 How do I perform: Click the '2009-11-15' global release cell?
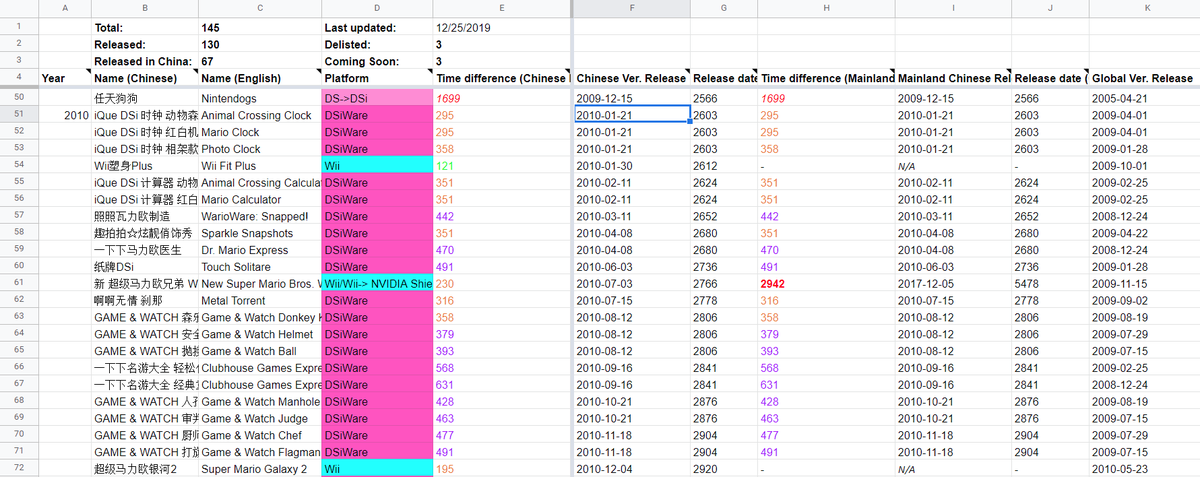[x=1144, y=284]
